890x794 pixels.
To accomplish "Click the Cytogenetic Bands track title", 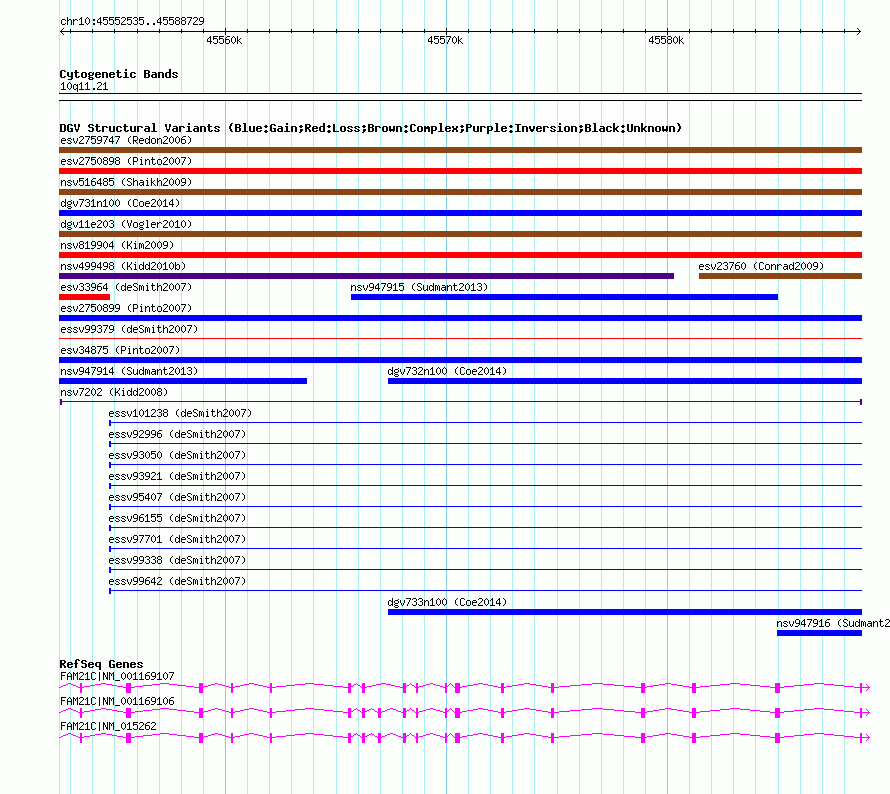I will pos(119,74).
